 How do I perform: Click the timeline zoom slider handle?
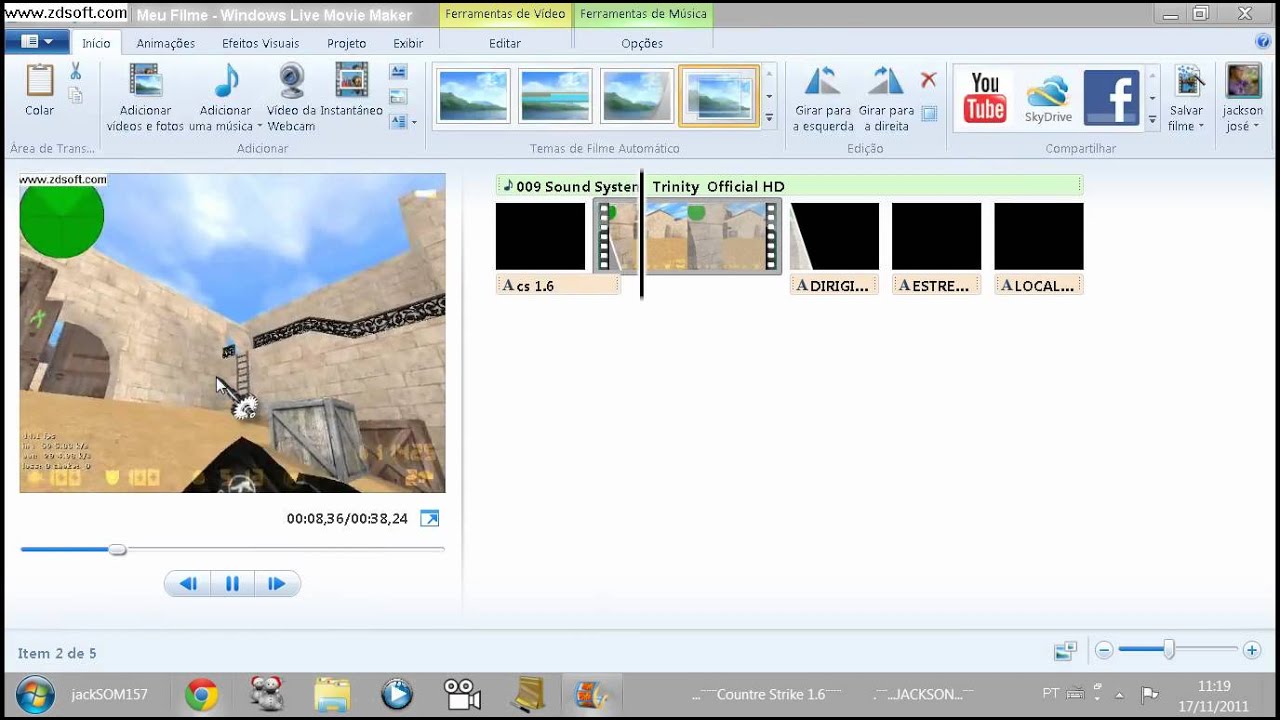pyautogui.click(x=1168, y=650)
